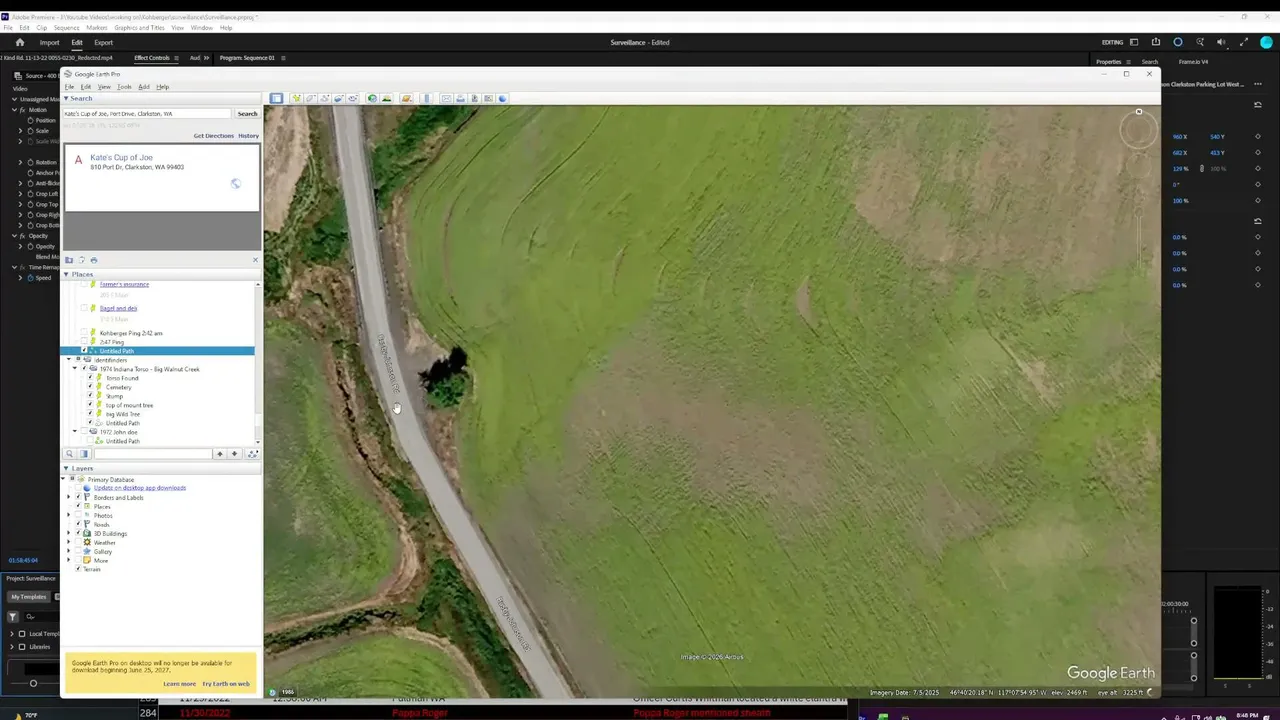Click the Add Image Overlay toolbar icon
The image size is (1280, 720).
(x=338, y=98)
